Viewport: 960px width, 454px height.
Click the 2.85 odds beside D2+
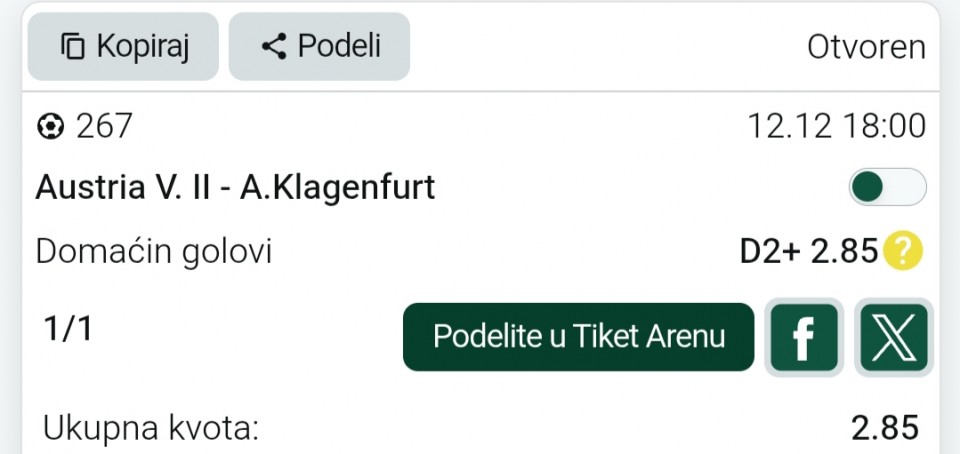click(x=844, y=251)
